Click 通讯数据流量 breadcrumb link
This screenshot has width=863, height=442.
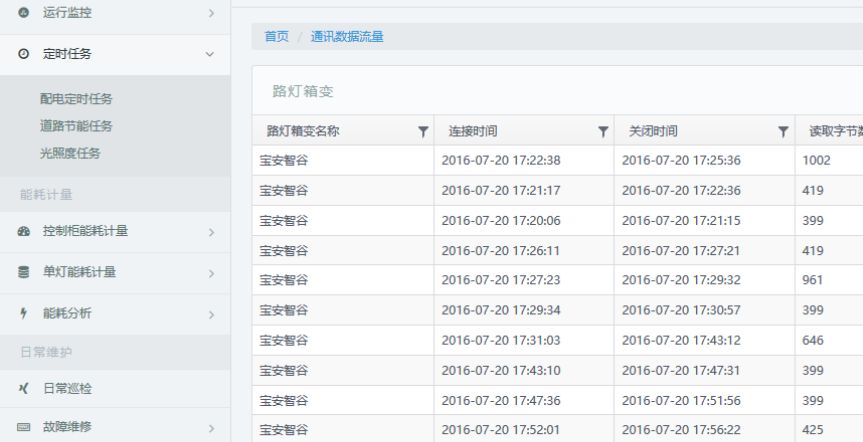tap(346, 37)
